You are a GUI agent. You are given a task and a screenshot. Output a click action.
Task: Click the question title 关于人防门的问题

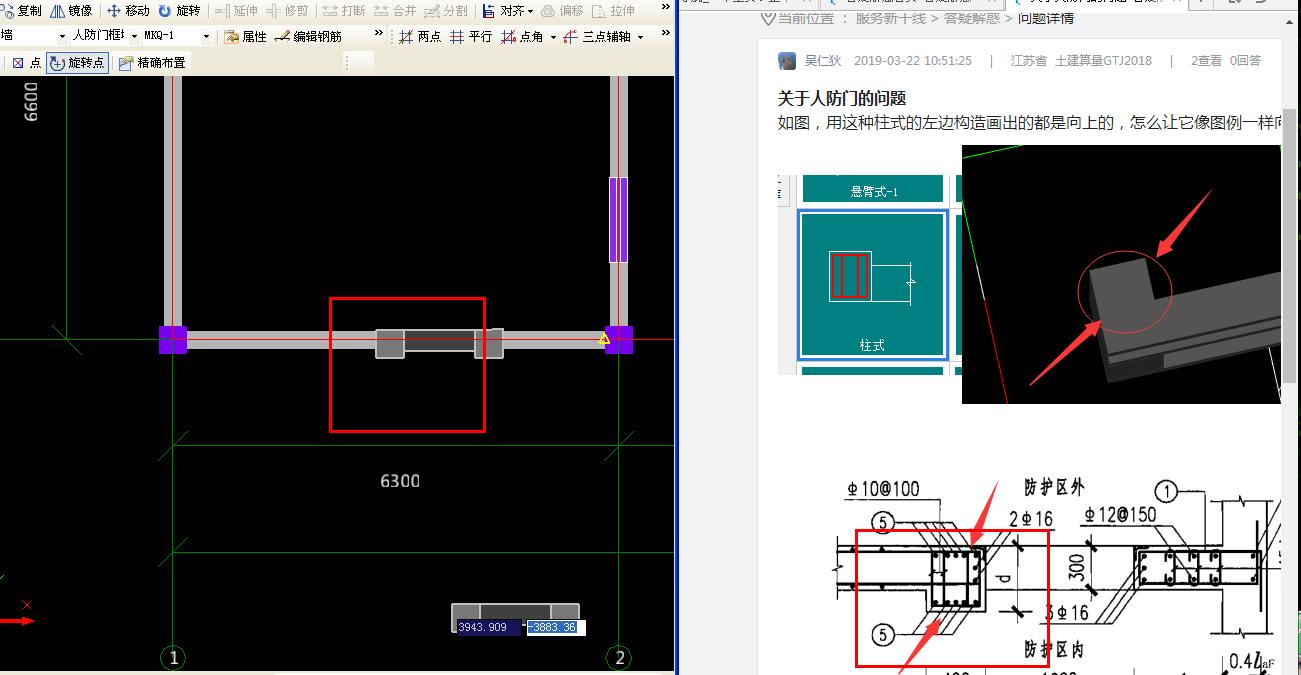click(x=842, y=98)
